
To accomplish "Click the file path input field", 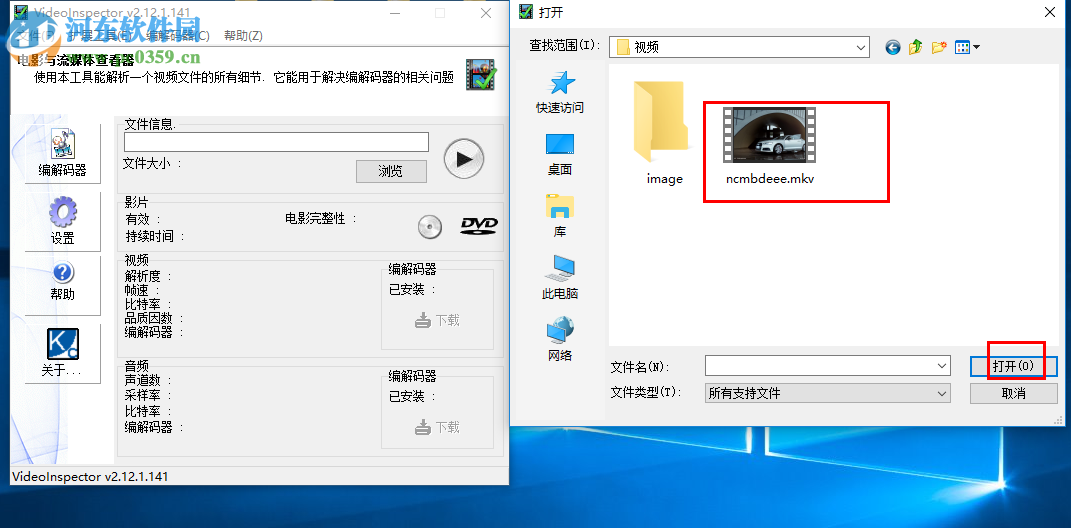I will pos(276,142).
